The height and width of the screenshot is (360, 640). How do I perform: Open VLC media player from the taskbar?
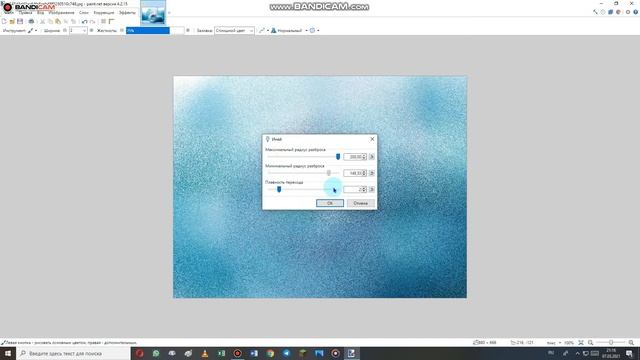coord(205,353)
